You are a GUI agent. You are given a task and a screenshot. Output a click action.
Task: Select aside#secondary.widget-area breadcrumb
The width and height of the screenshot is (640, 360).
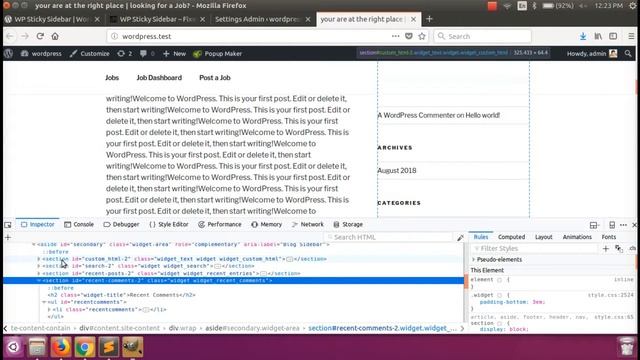(x=252, y=329)
